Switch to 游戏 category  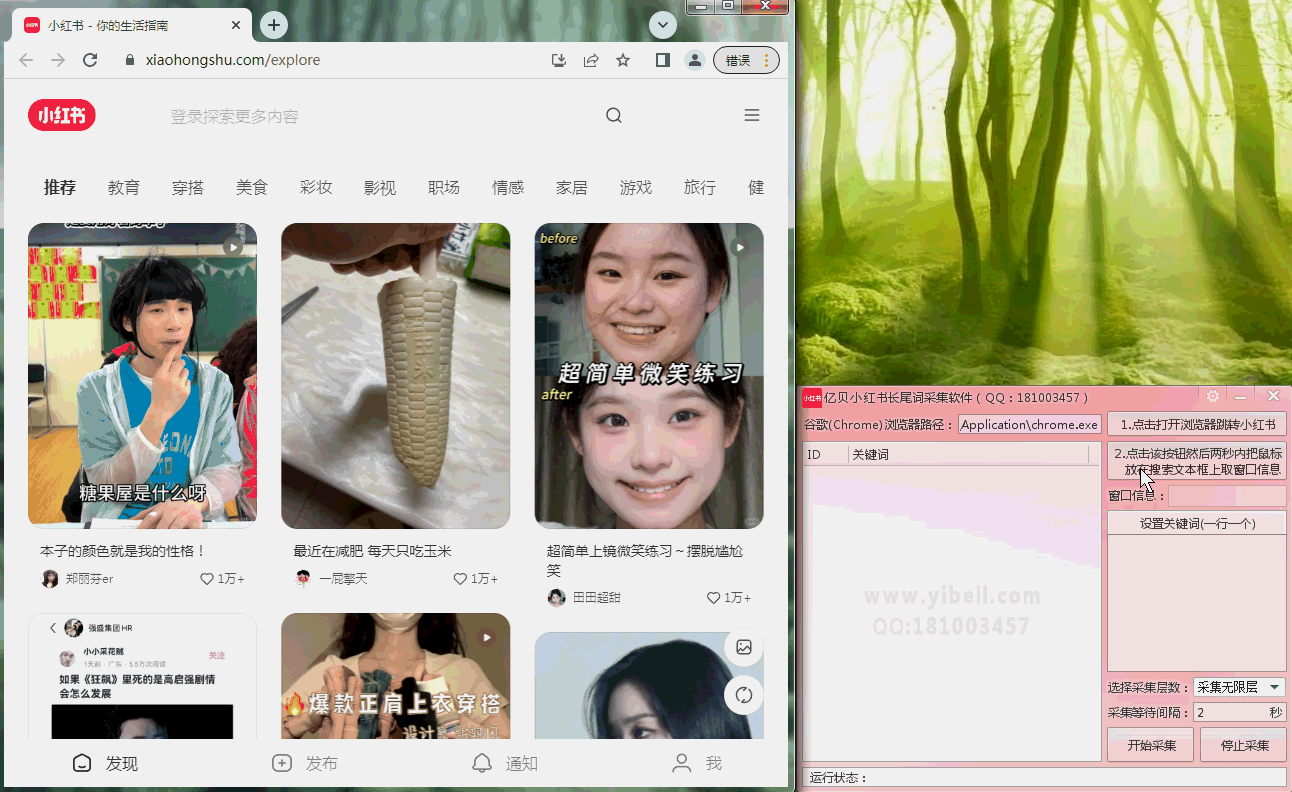click(x=636, y=187)
